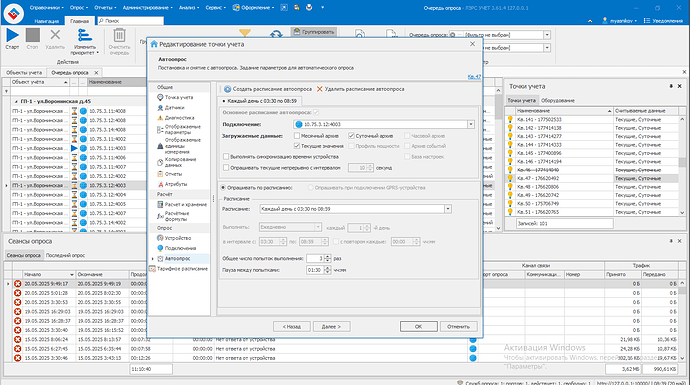The image size is (690, 385).
Task: Click the Далее > button
Action: (331, 326)
